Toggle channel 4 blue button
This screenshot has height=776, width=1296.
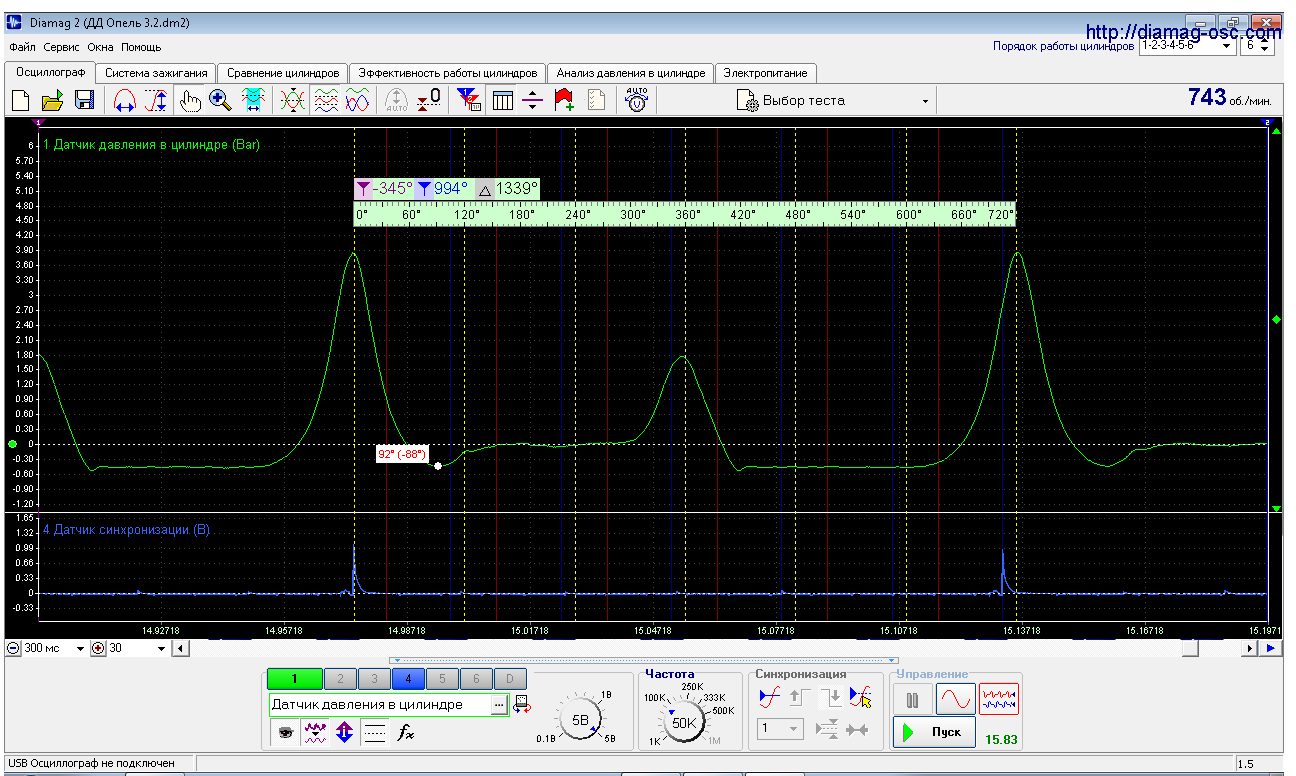click(x=408, y=679)
